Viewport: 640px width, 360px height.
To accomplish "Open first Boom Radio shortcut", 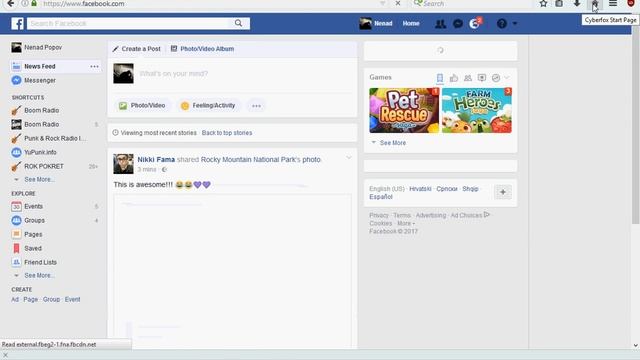I will (x=41, y=110).
